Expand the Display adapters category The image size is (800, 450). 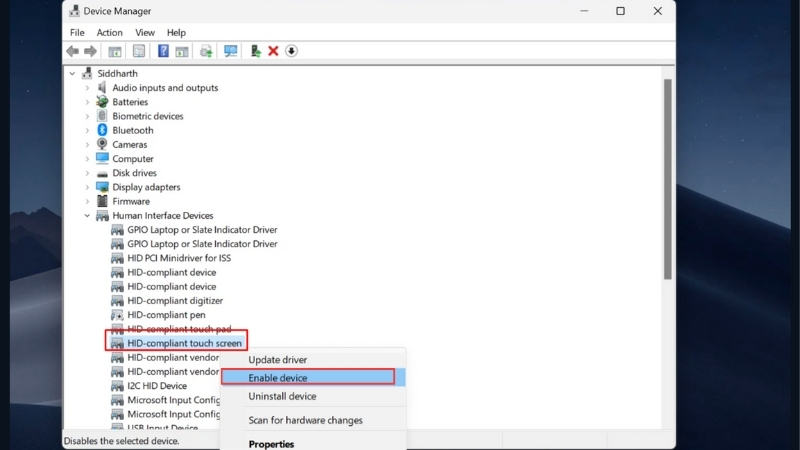pos(87,187)
